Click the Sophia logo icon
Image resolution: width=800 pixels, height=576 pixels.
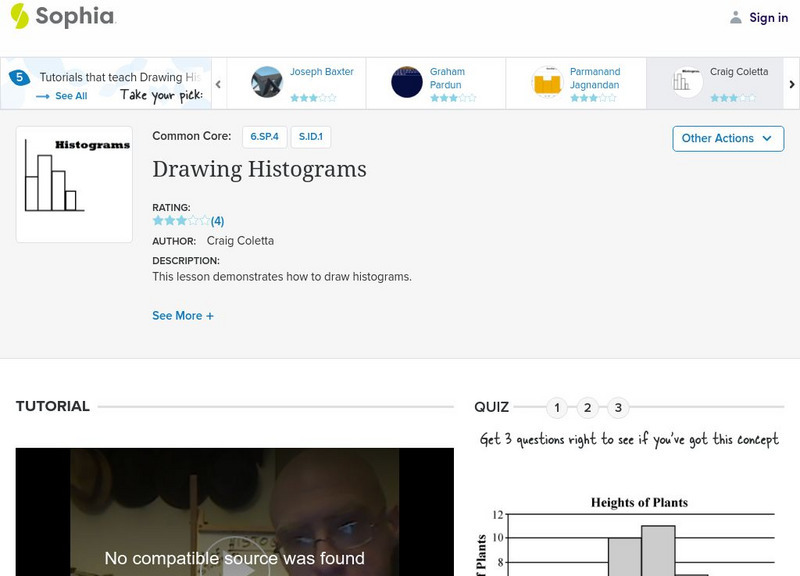pos(20,16)
